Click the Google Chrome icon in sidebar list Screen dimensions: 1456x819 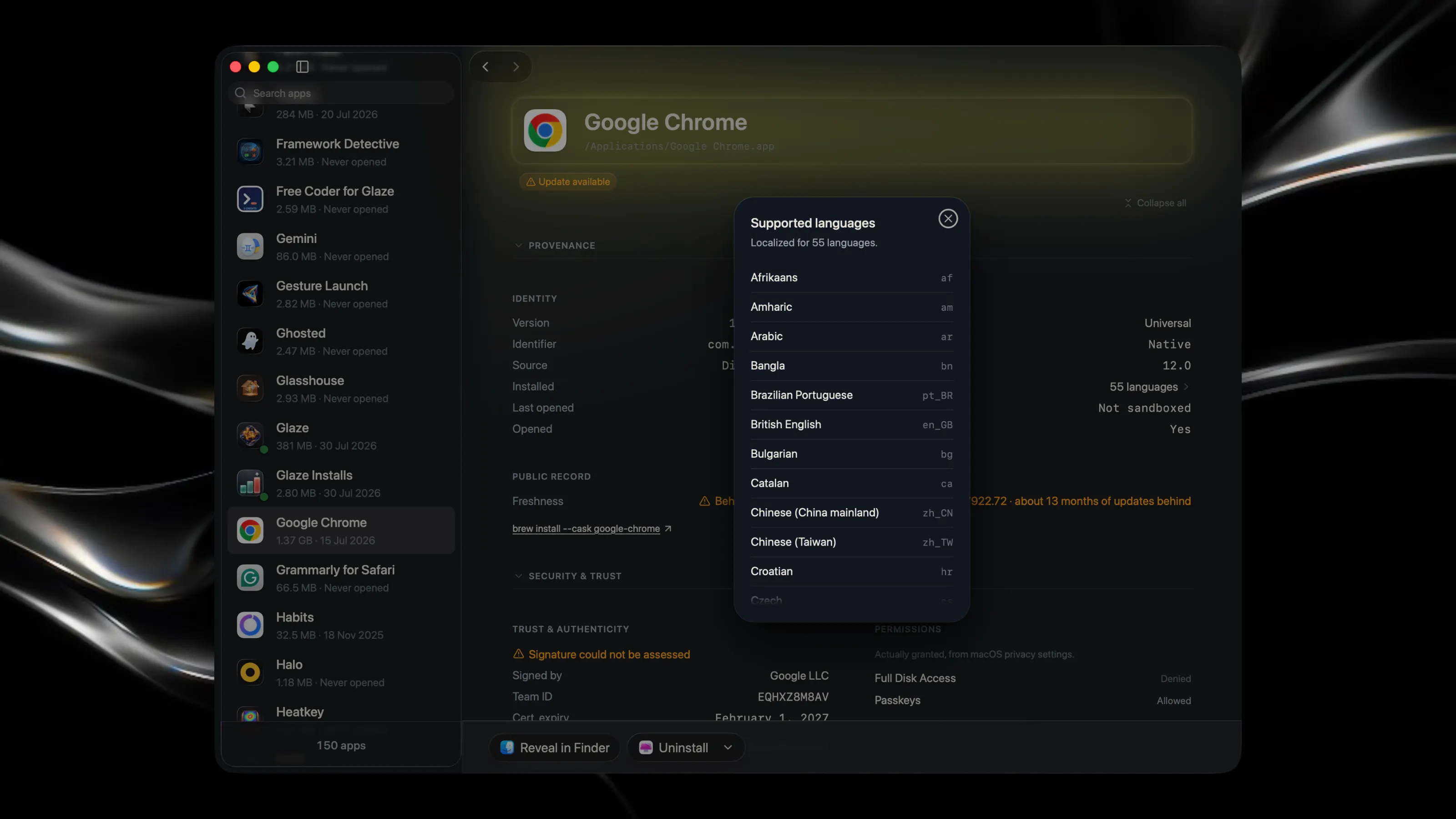click(x=250, y=530)
